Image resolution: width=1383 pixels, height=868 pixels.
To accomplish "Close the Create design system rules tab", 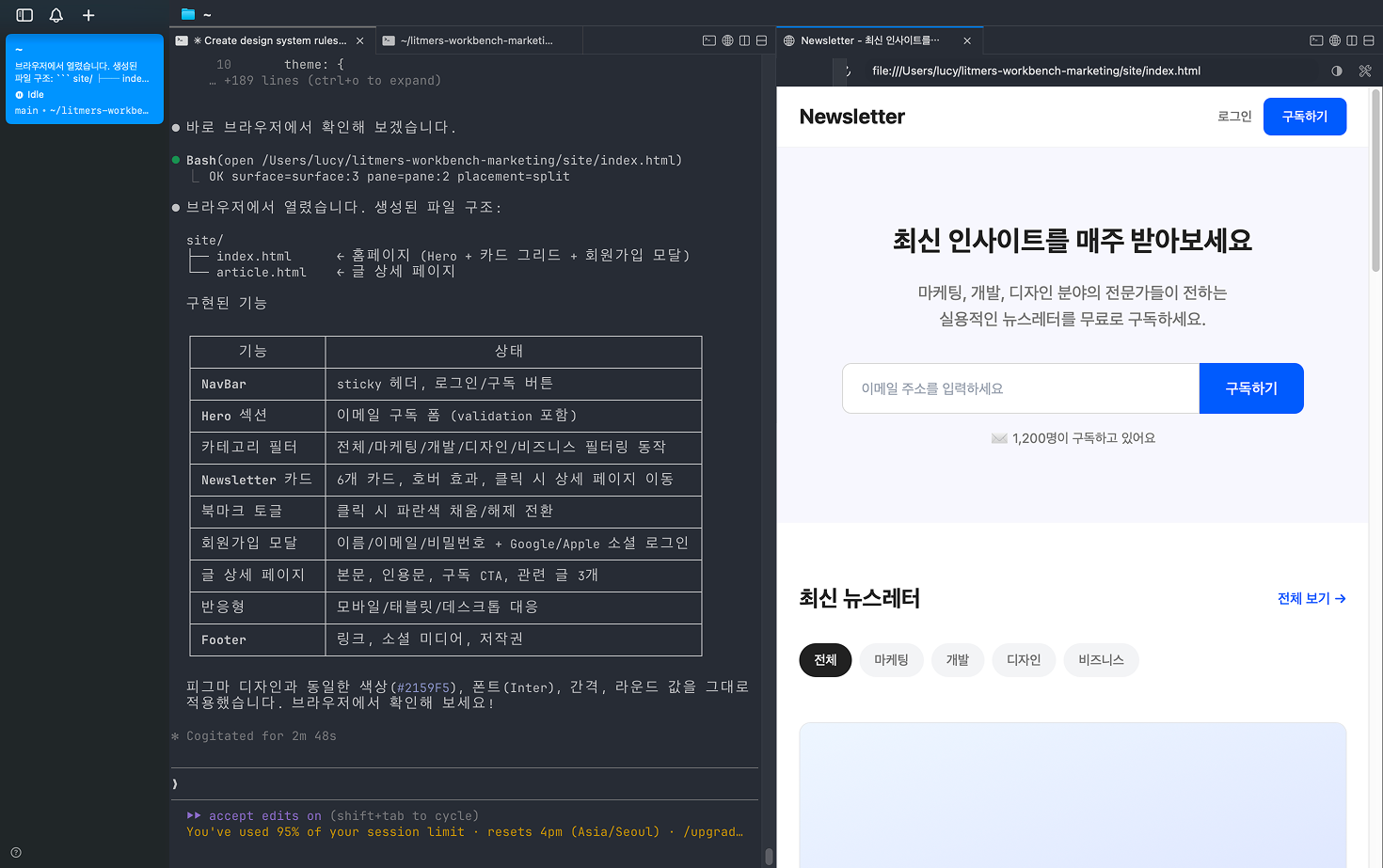I will pyautogui.click(x=360, y=40).
